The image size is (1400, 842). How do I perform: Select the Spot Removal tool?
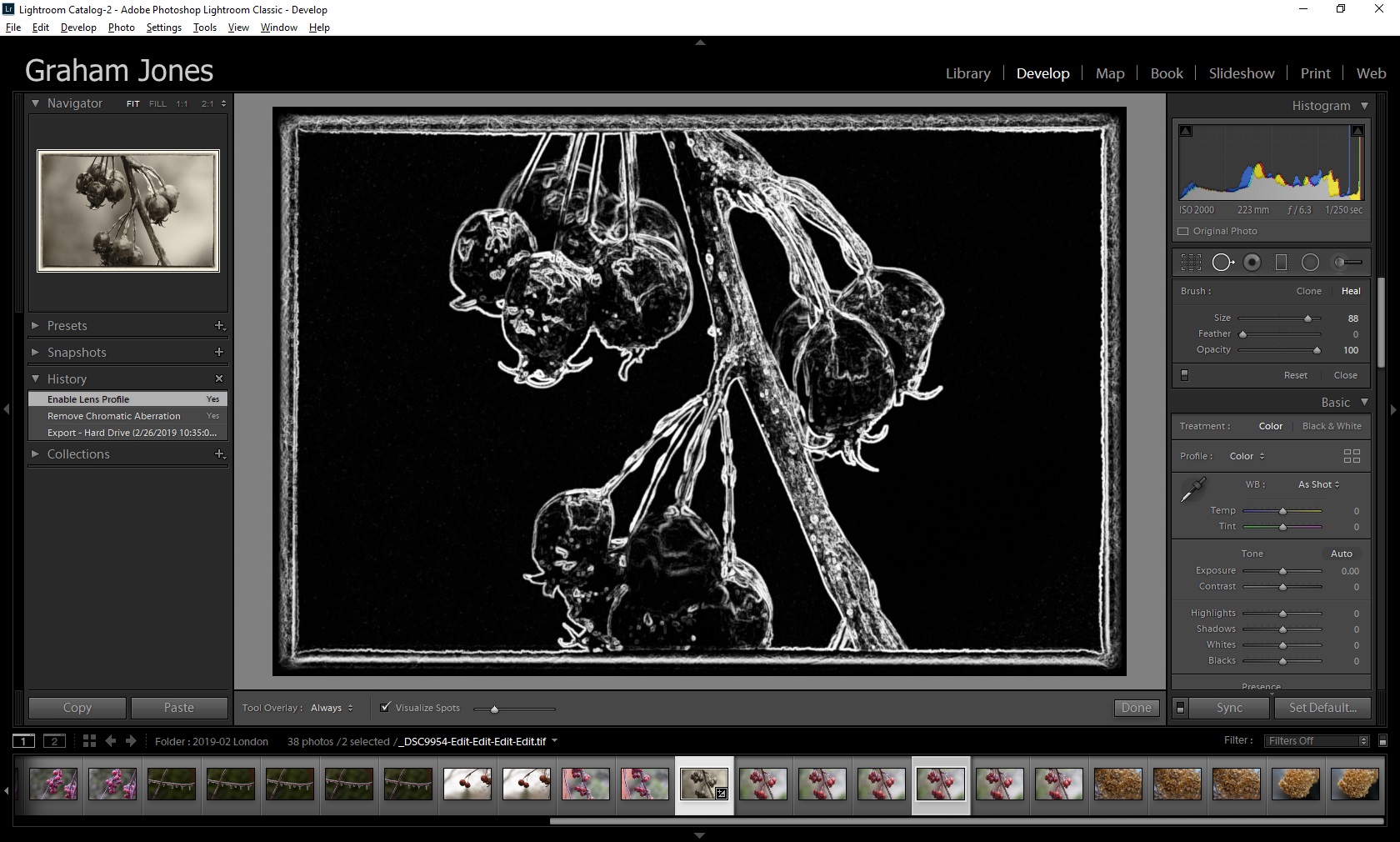pos(1222,263)
